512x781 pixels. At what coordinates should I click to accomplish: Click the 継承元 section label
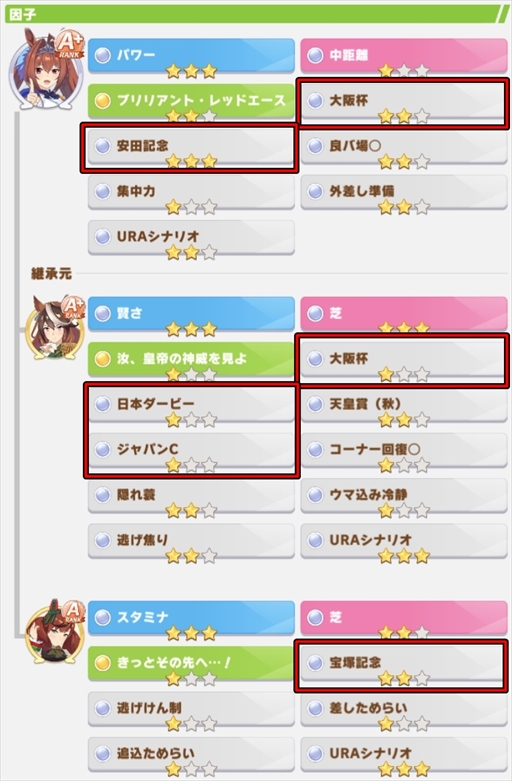click(51, 273)
